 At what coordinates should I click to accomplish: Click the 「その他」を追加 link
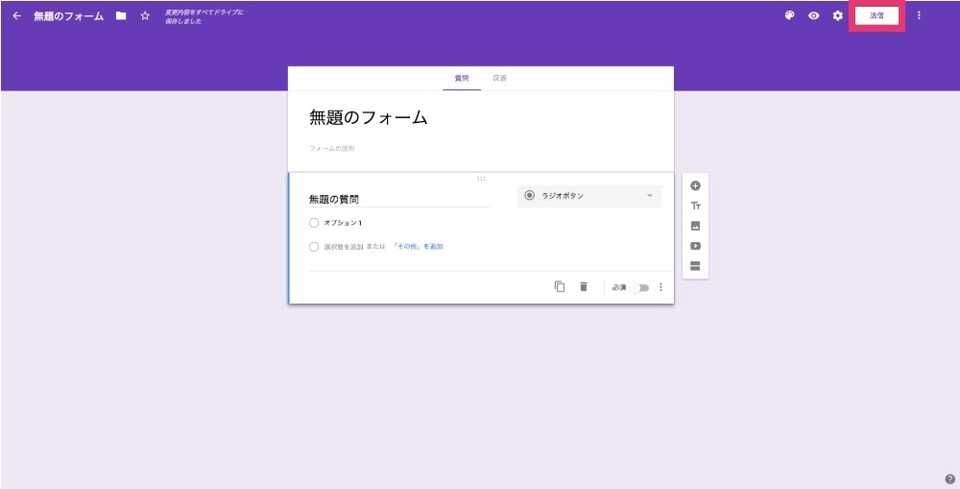click(418, 247)
